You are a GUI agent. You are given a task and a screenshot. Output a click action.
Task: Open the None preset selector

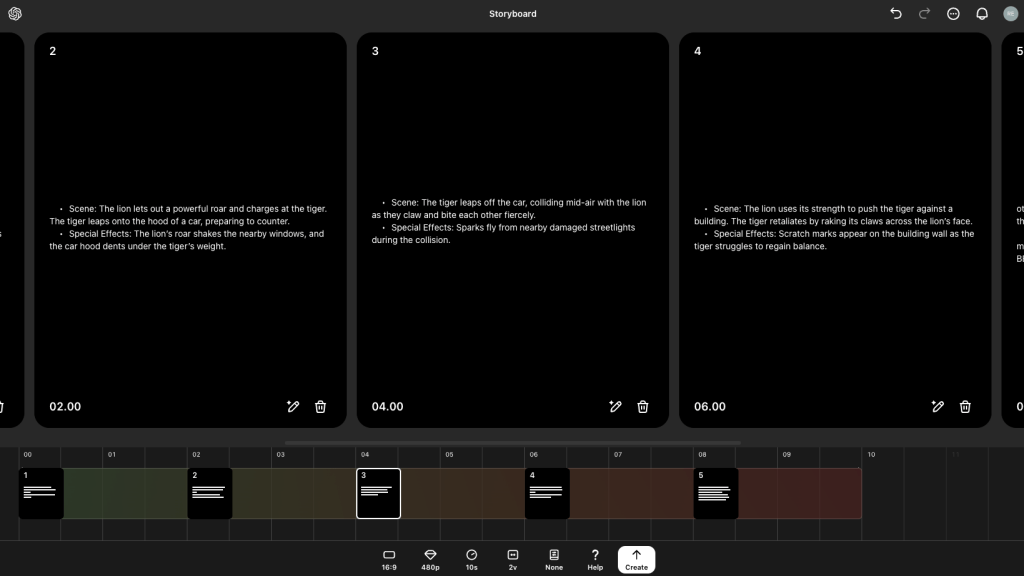554,560
